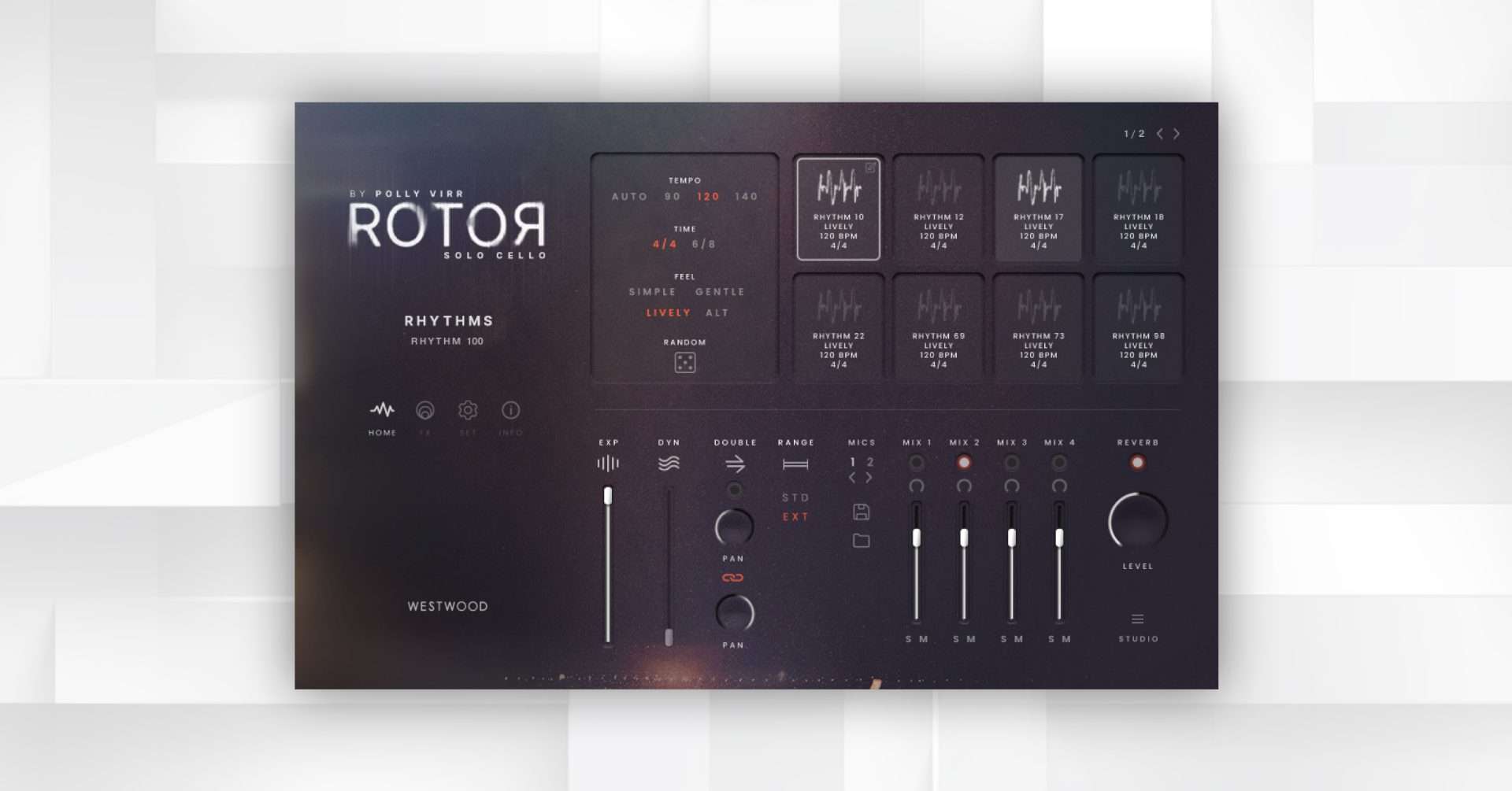Click the Range bar icon
The image size is (1512, 791).
pyautogui.click(x=795, y=464)
